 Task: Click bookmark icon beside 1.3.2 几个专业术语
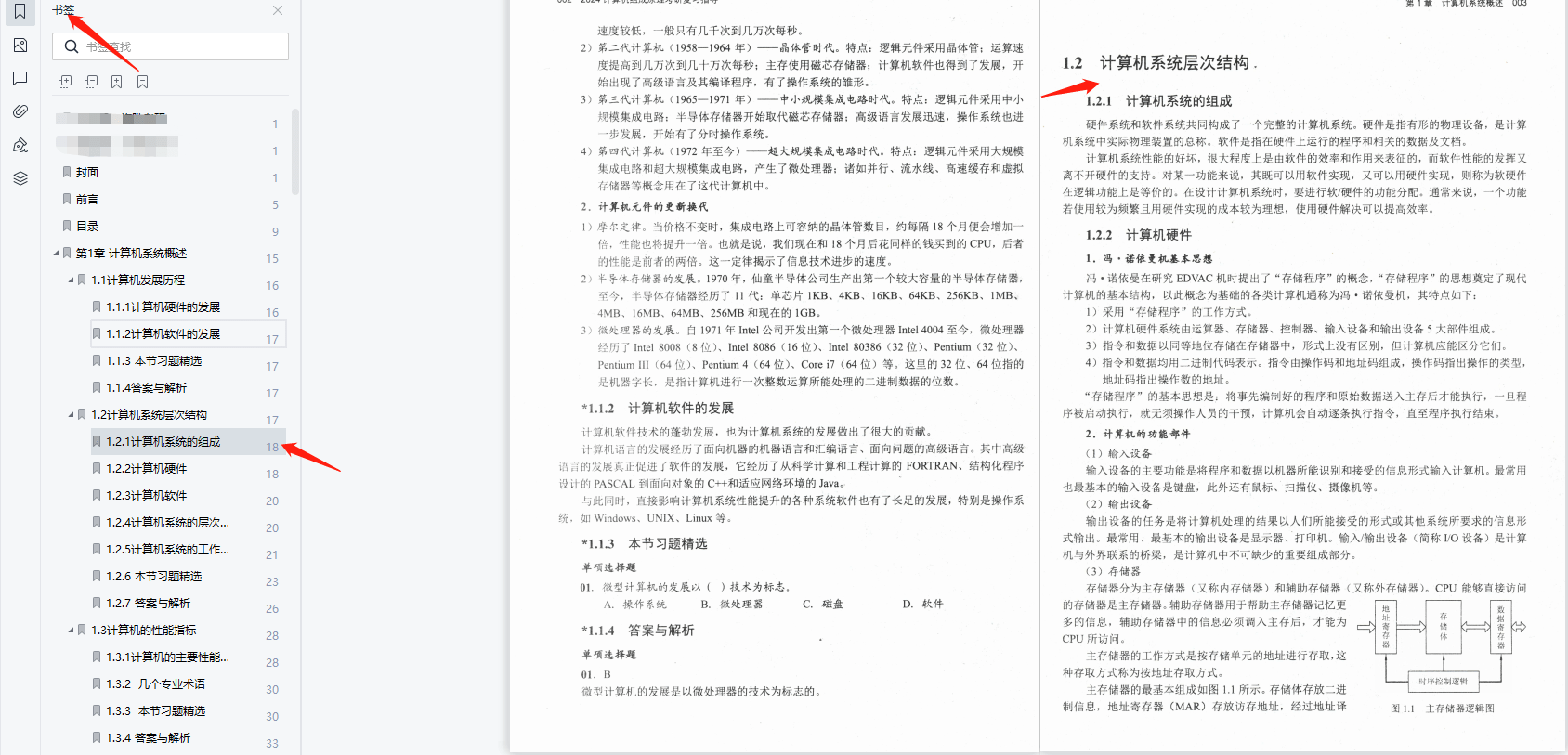(x=97, y=683)
